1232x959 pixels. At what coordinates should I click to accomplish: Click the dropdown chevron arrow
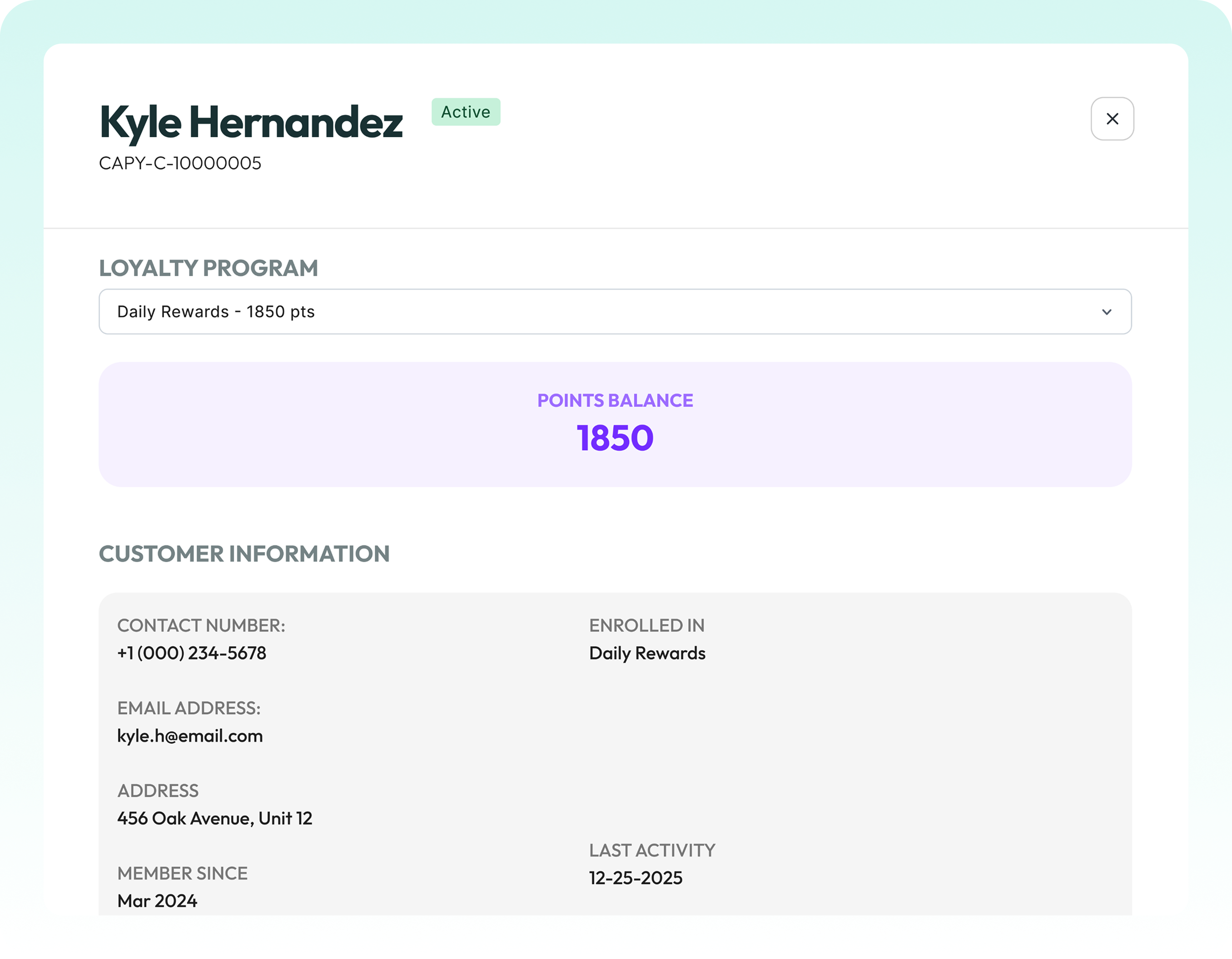pyautogui.click(x=1106, y=312)
